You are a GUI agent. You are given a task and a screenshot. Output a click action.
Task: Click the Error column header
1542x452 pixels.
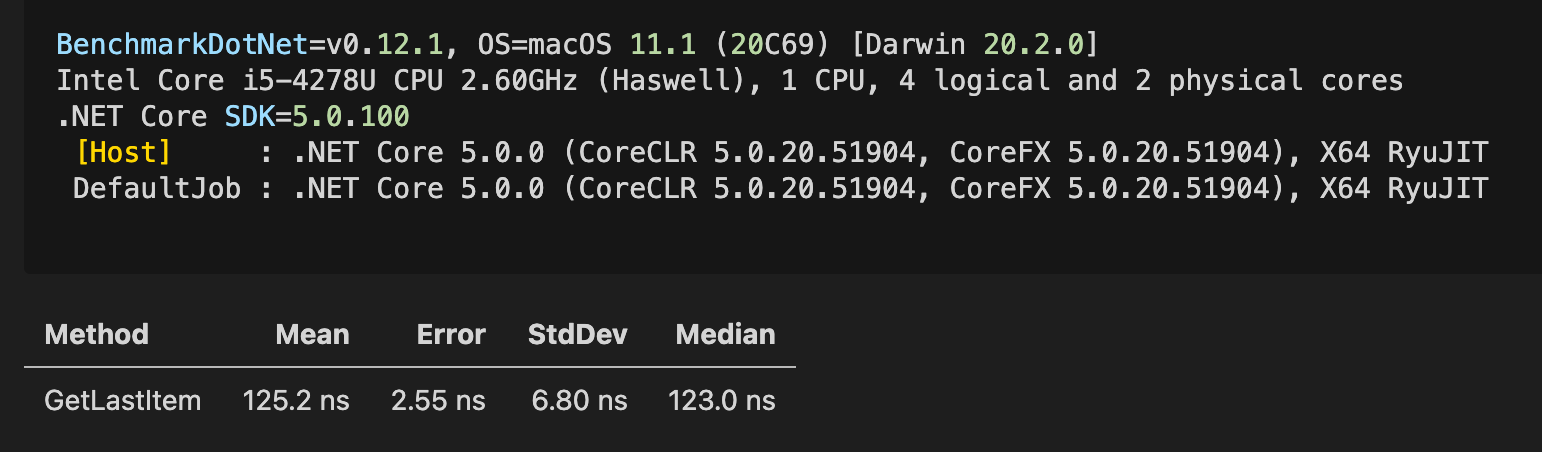click(x=451, y=334)
